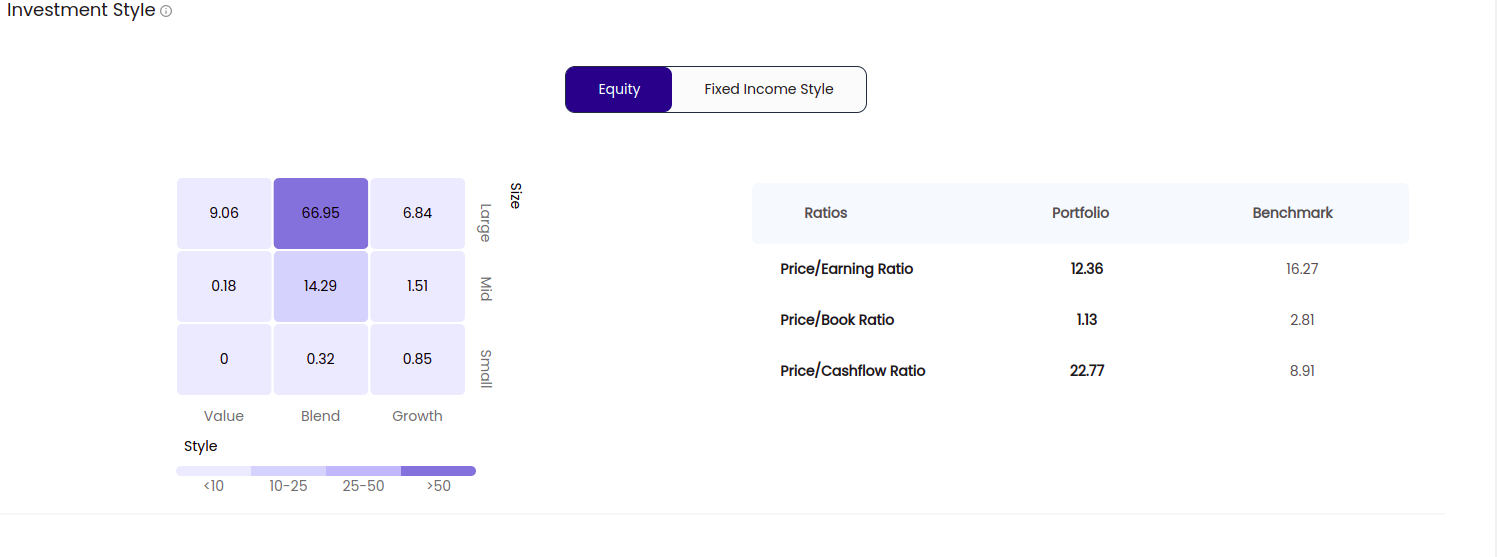Click the Large Blend cell 66.95
This screenshot has height=557, width=1497.
pos(321,213)
